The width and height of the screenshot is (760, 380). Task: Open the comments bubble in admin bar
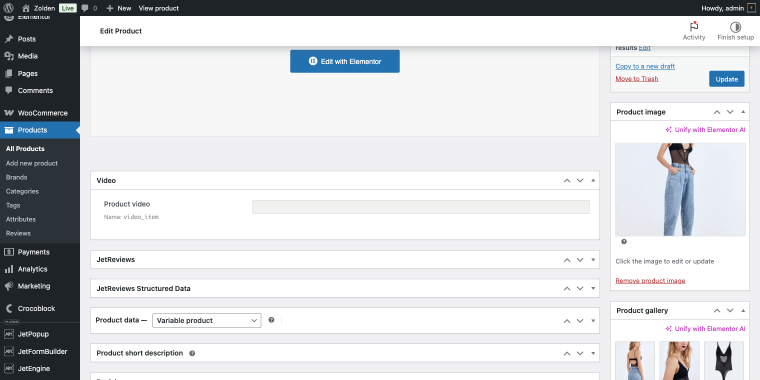click(89, 8)
